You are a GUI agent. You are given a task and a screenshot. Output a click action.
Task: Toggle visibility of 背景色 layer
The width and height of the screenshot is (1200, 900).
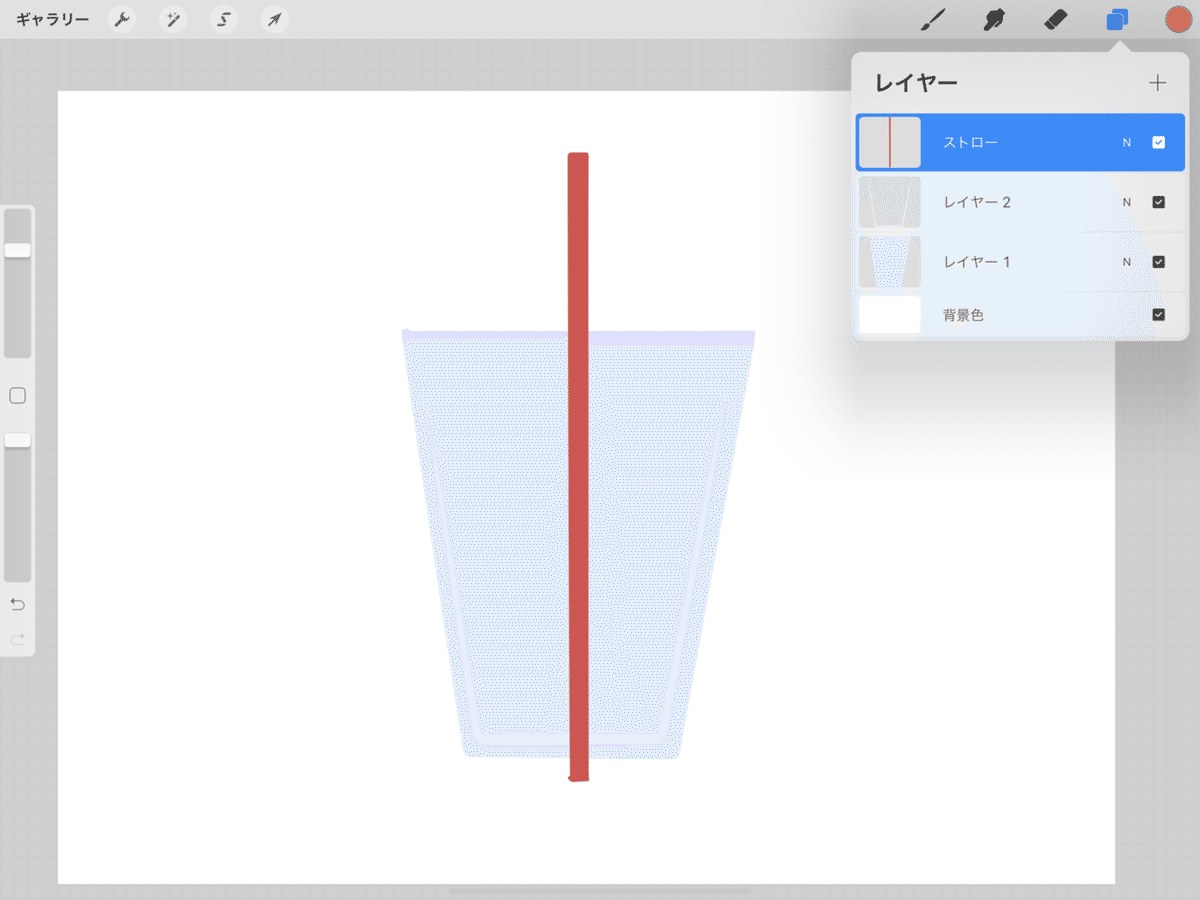tap(1158, 315)
